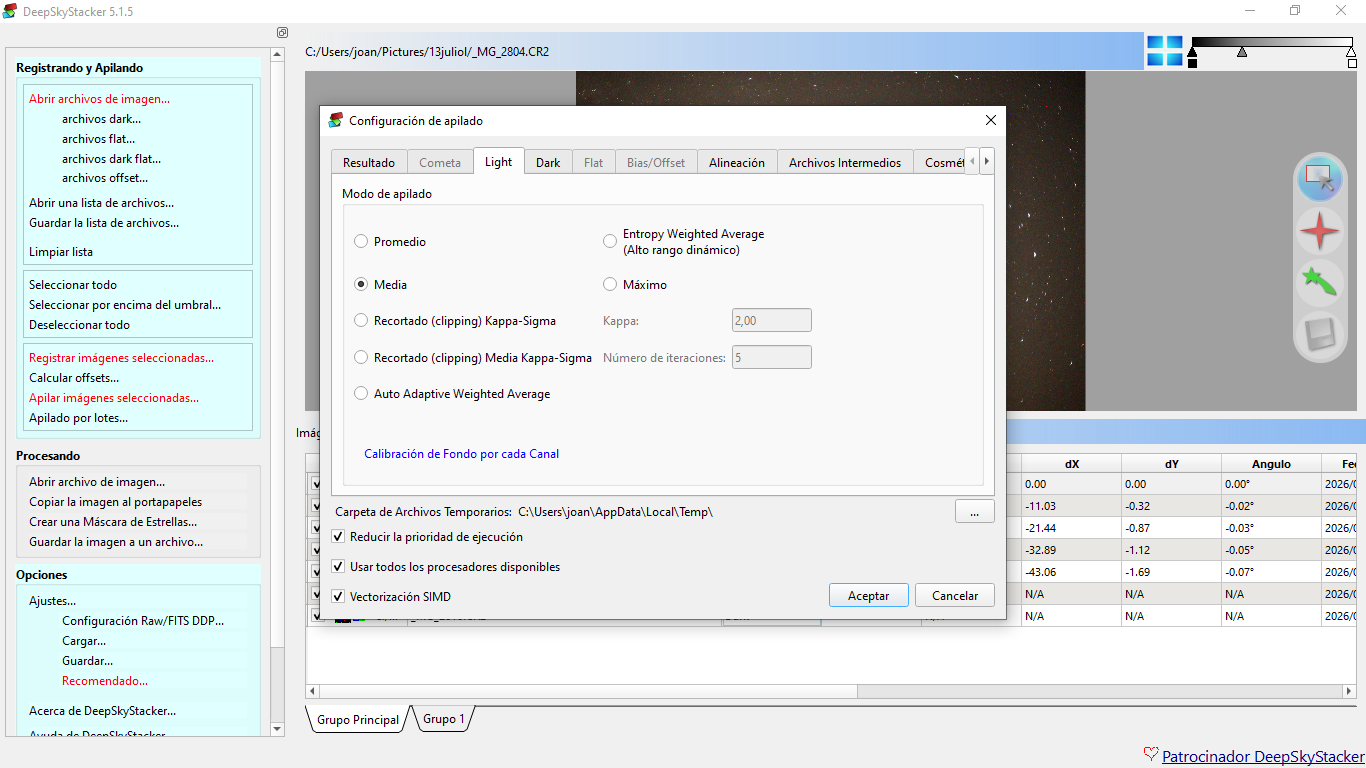The width and height of the screenshot is (1366, 768).
Task: Click Recomendado... under Opciones
Action: click(x=105, y=681)
